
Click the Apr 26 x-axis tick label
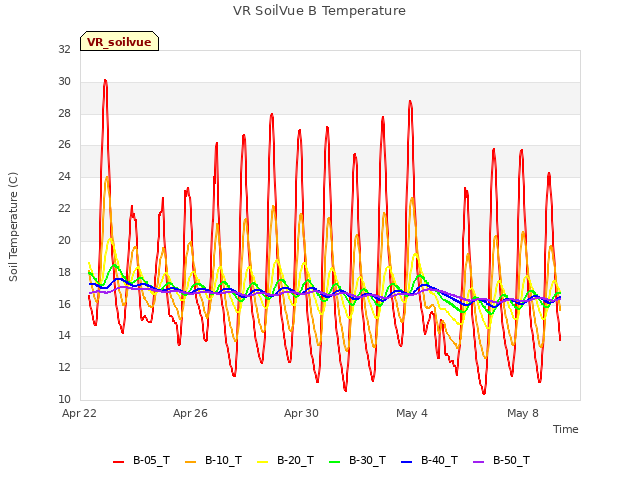[190, 413]
